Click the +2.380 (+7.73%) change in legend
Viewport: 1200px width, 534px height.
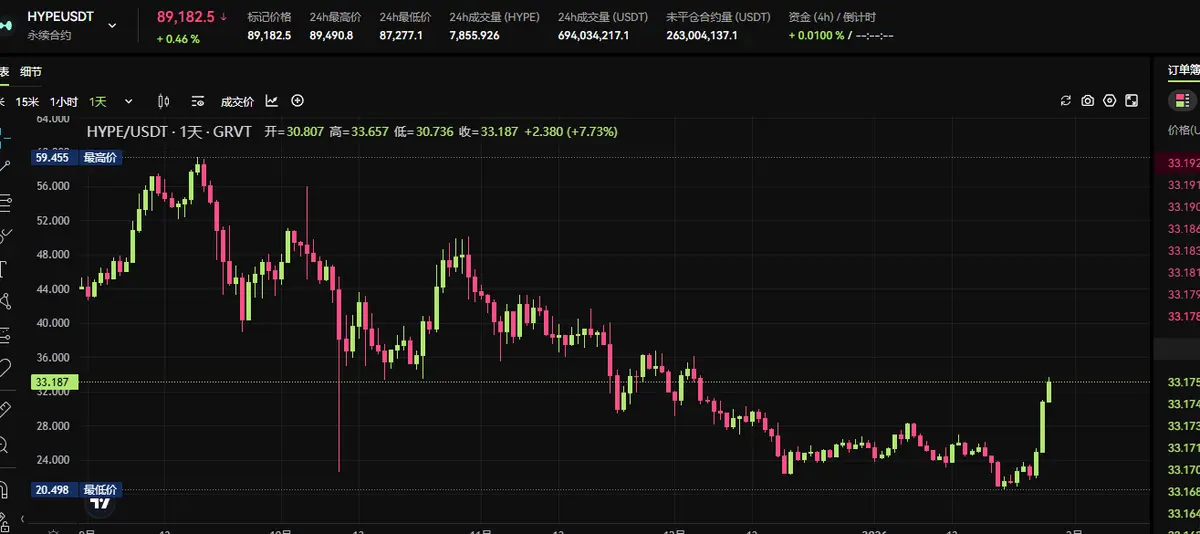point(570,131)
